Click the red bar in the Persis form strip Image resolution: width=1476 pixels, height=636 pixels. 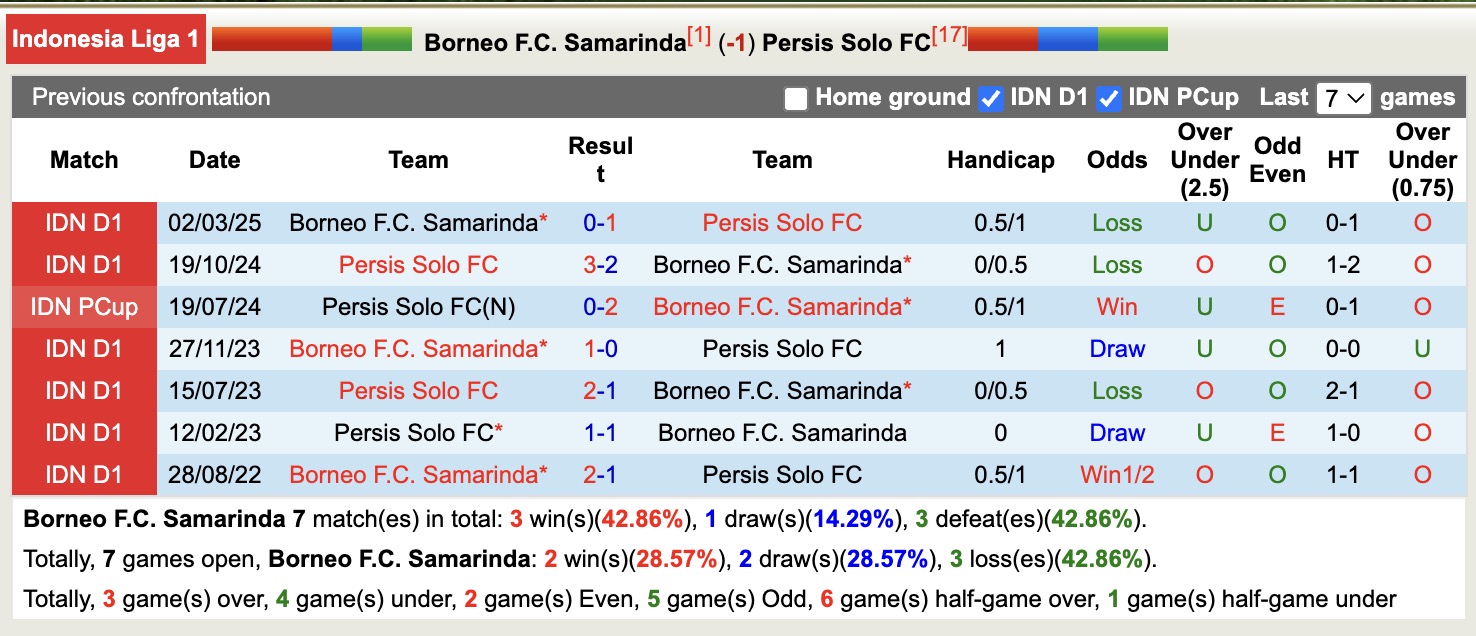[x=1005, y=41]
